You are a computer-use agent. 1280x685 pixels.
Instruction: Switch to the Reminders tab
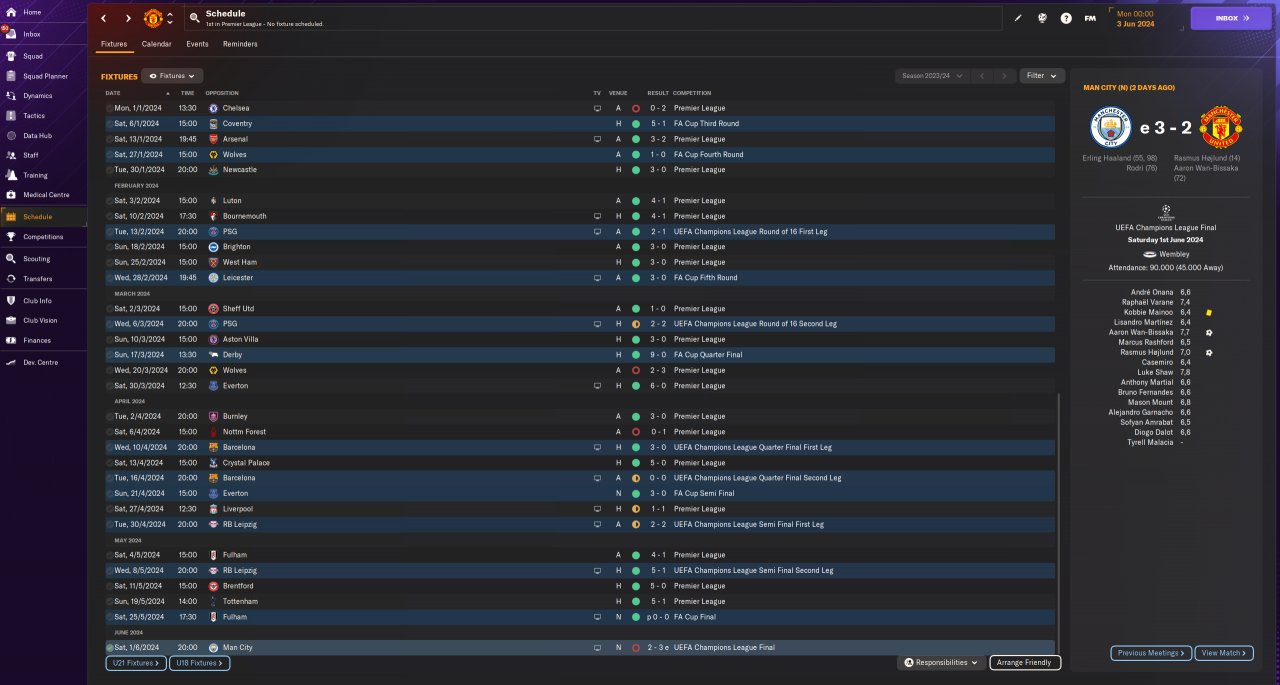click(240, 44)
